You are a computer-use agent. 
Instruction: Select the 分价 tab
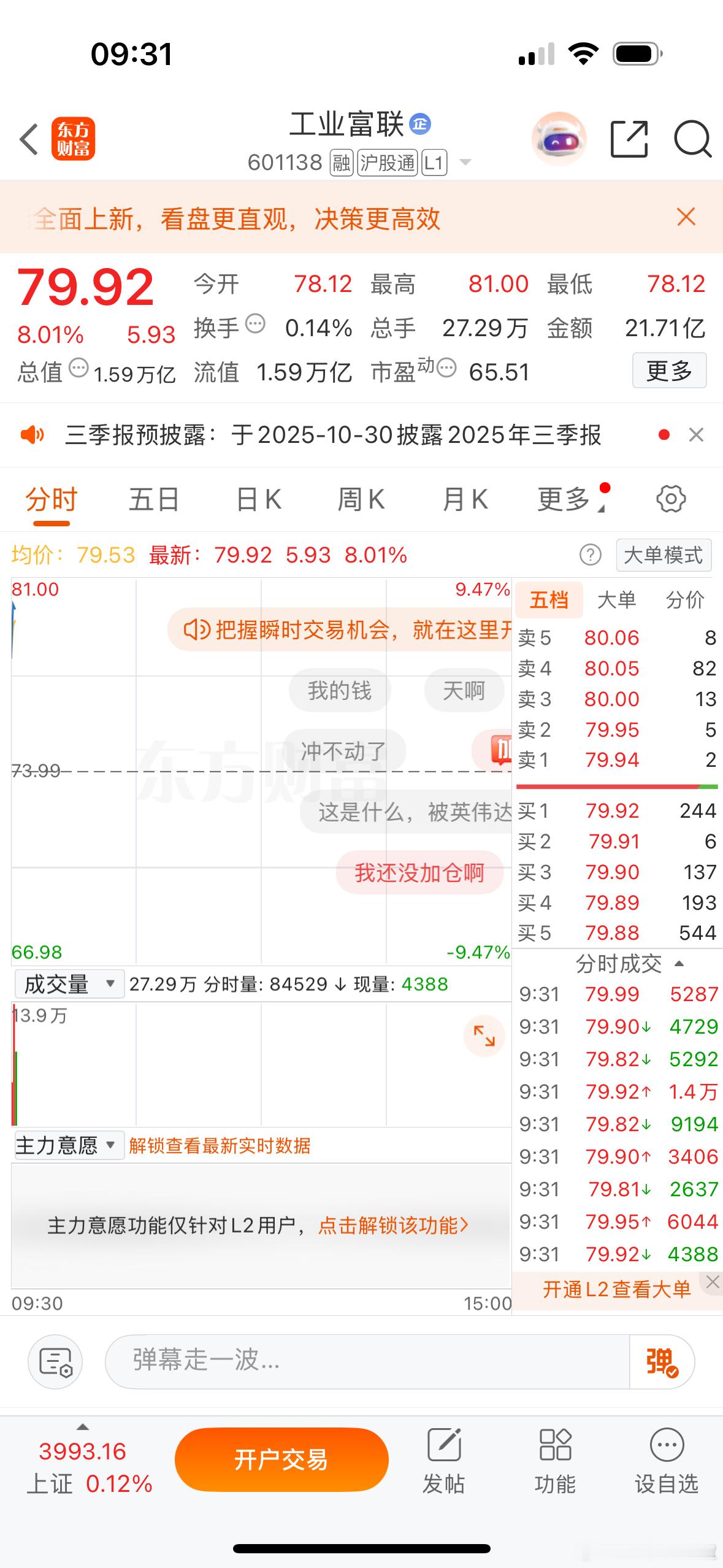click(685, 600)
